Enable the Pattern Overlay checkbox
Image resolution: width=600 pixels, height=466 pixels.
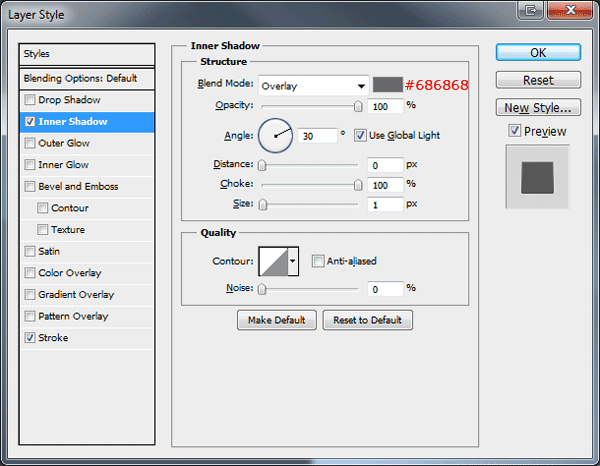(30, 316)
